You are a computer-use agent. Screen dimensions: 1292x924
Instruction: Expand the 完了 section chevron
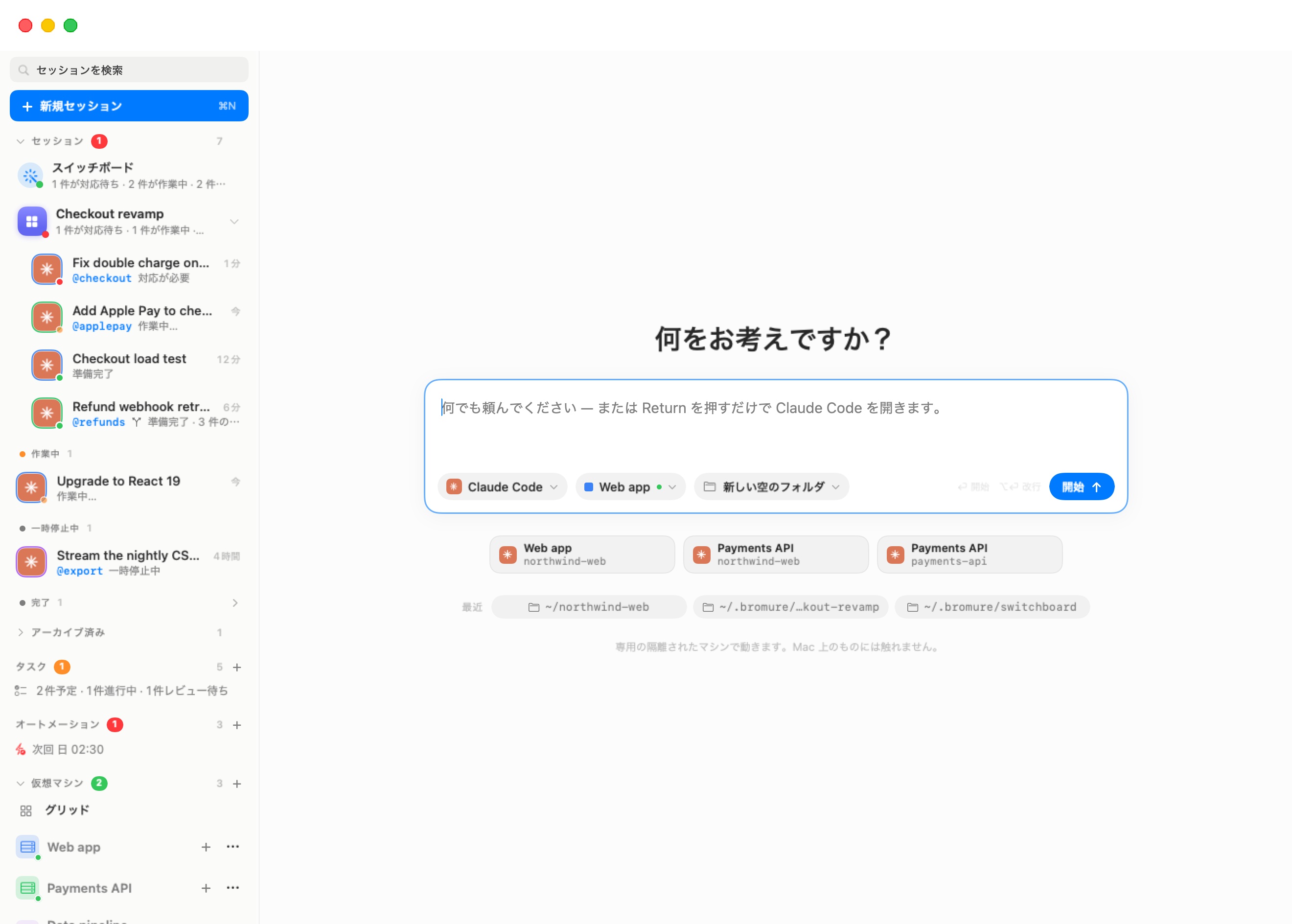(x=235, y=603)
